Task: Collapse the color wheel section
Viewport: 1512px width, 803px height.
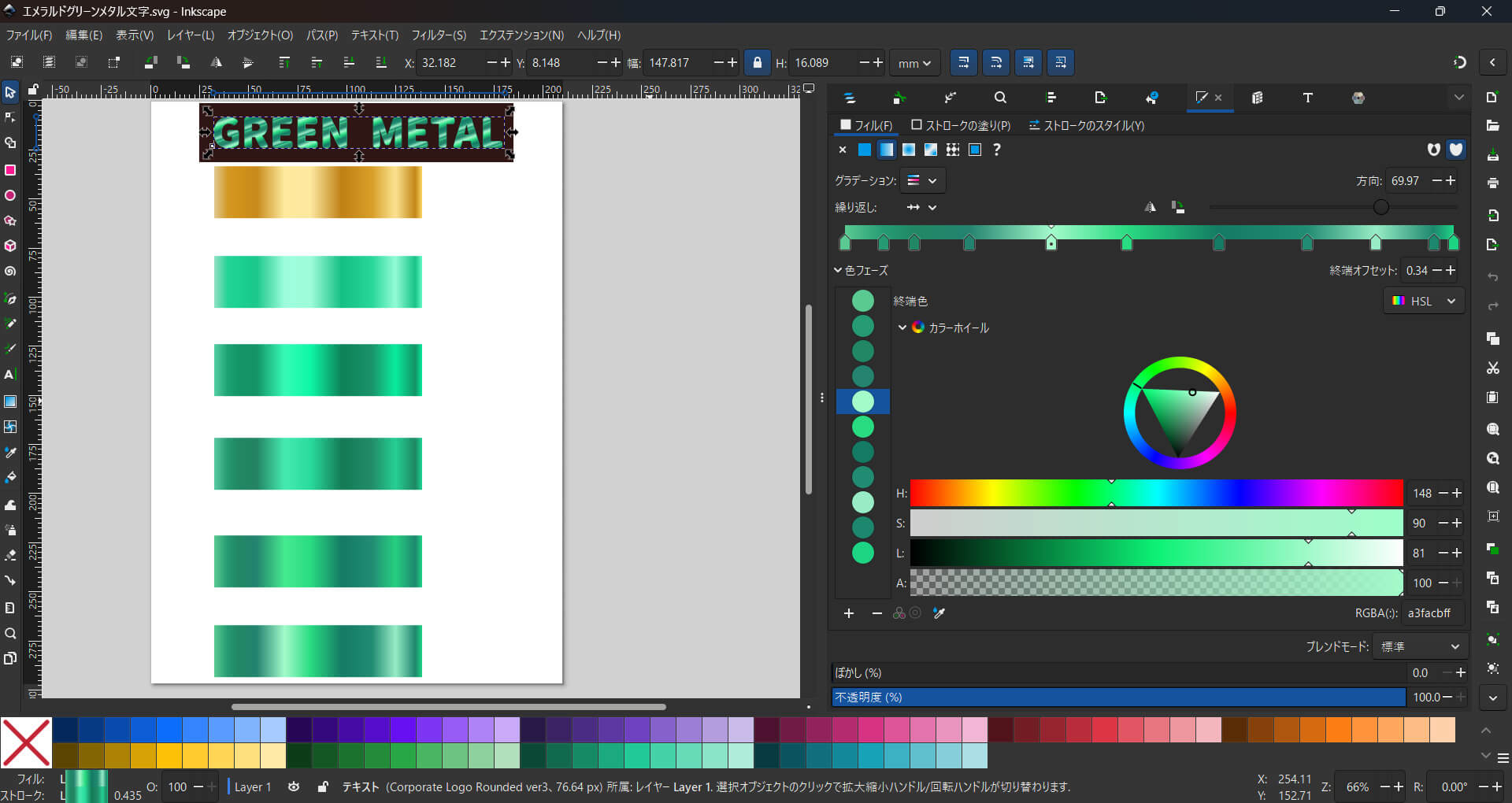Action: (x=902, y=327)
